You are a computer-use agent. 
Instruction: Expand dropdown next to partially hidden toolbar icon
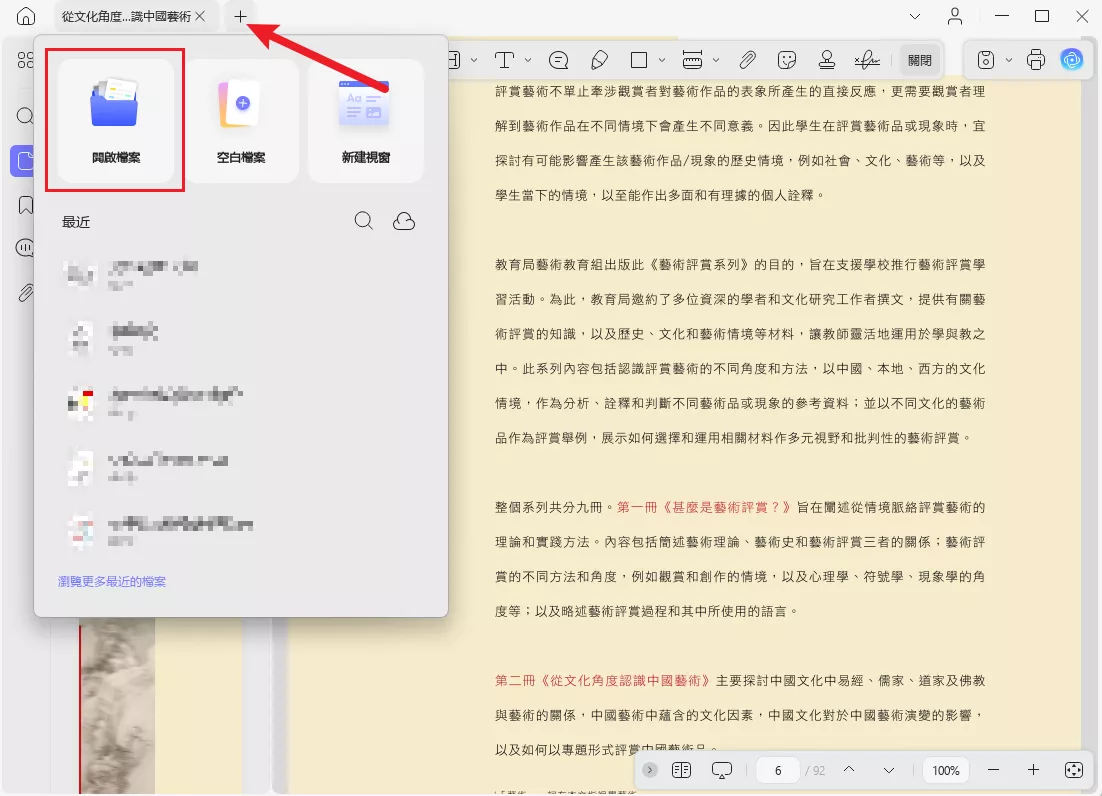pos(474,60)
